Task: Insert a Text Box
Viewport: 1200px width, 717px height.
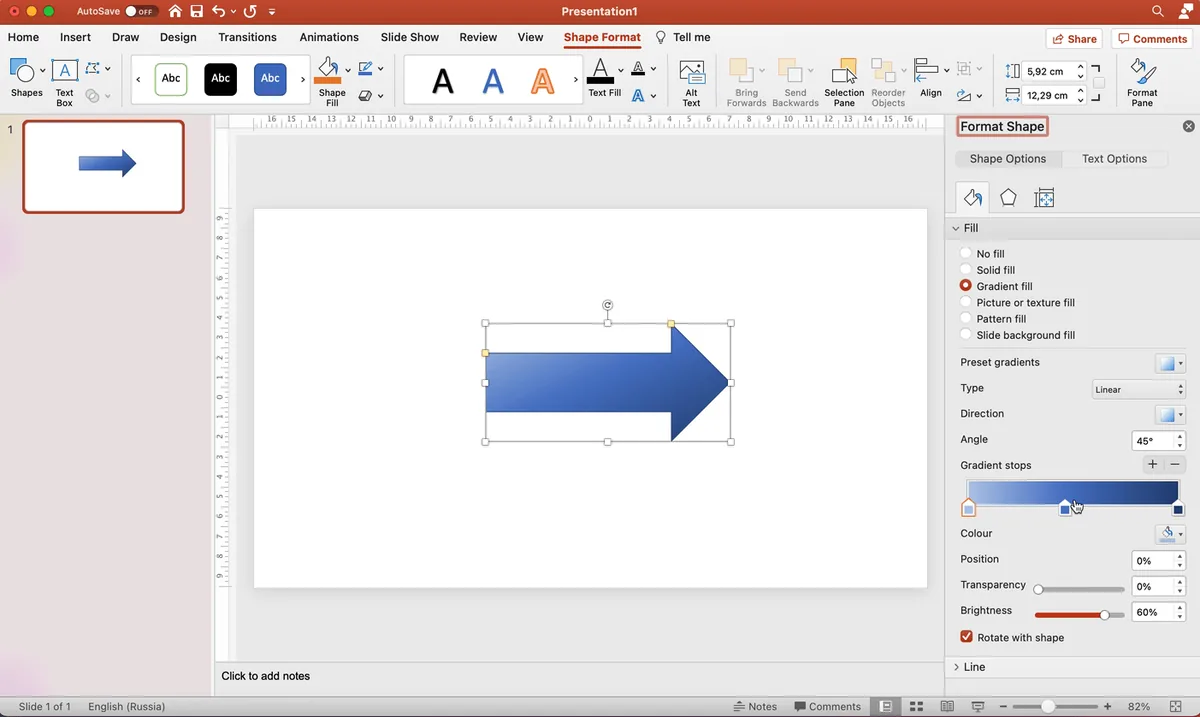Action: tap(64, 81)
